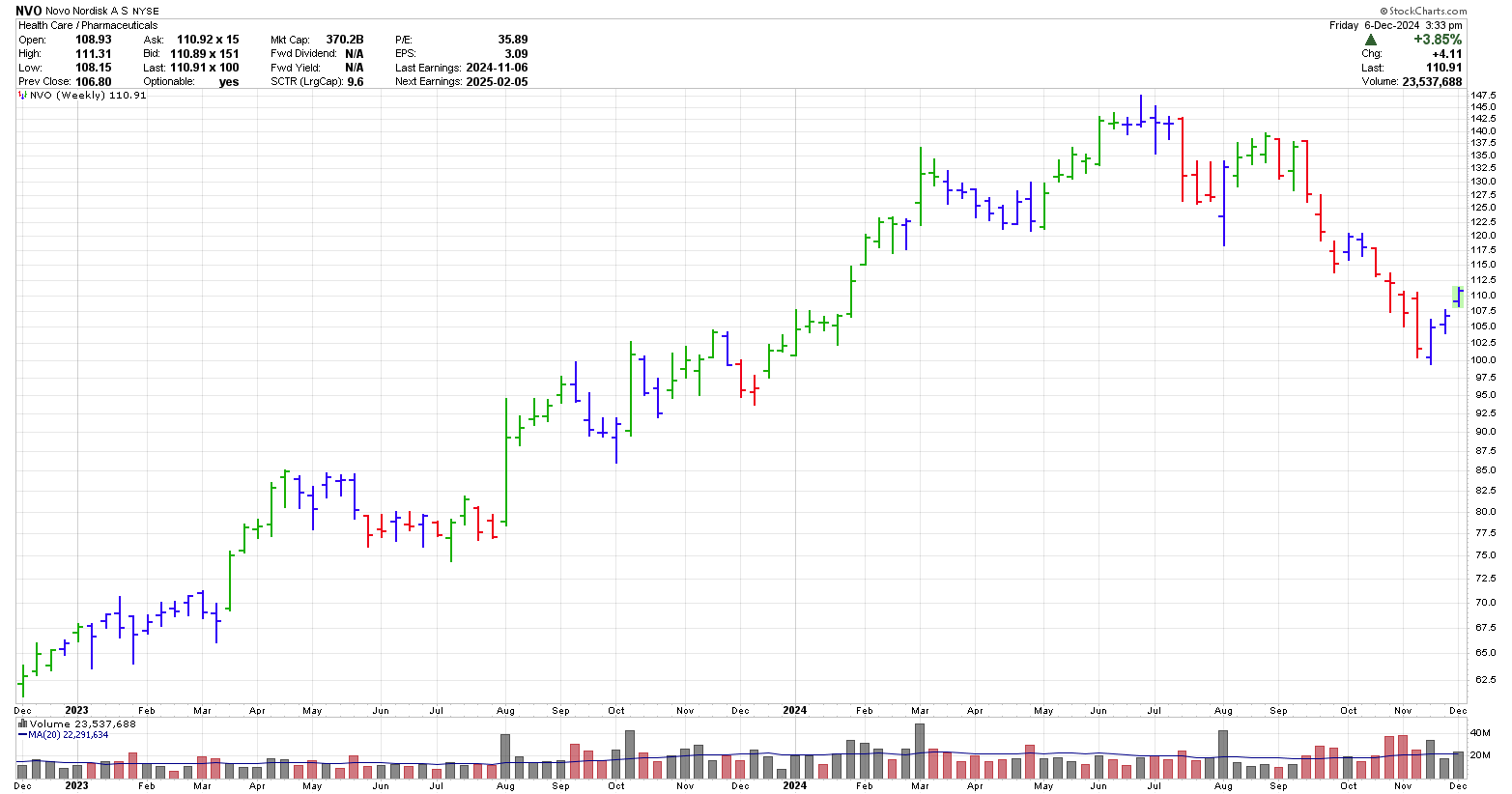The height and width of the screenshot is (794, 1512).
Task: Click the volume bar icon beside Volume legend
Action: 23,723
